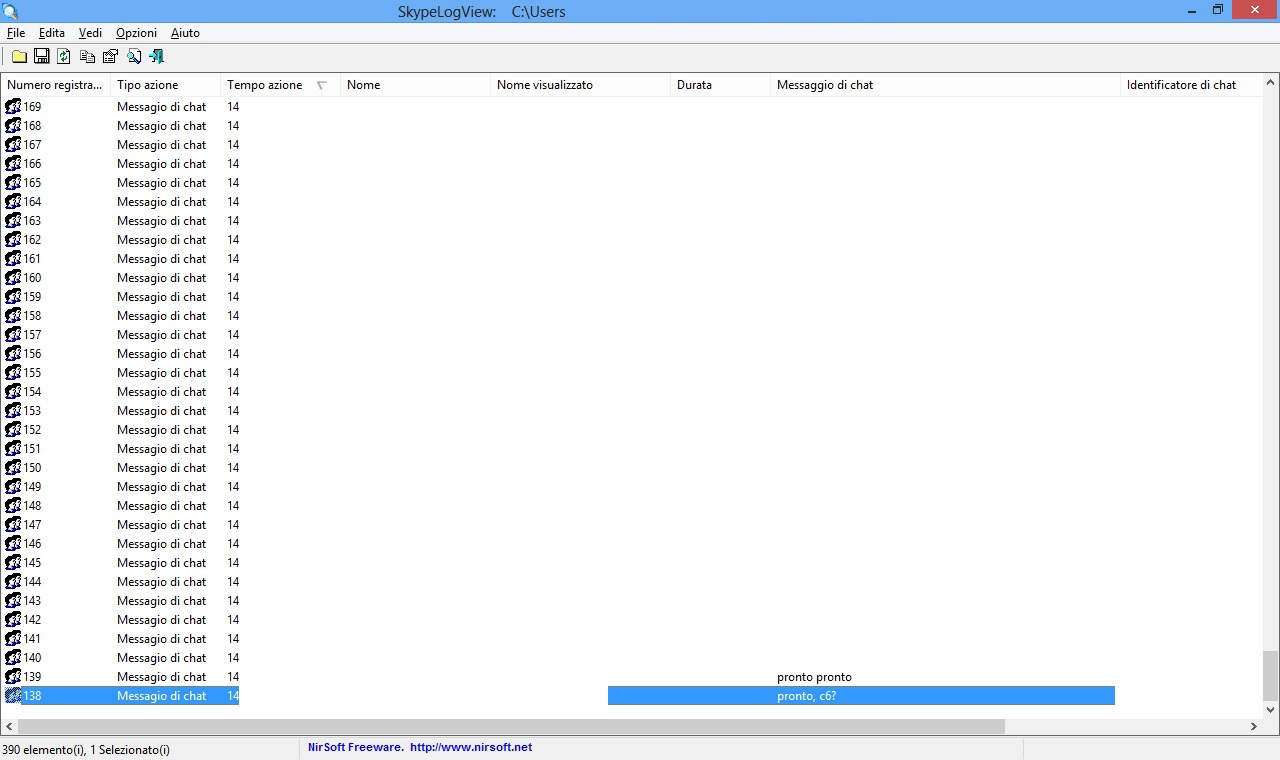This screenshot has width=1280, height=760.
Task: Open the Vedi menu
Action: (90, 33)
